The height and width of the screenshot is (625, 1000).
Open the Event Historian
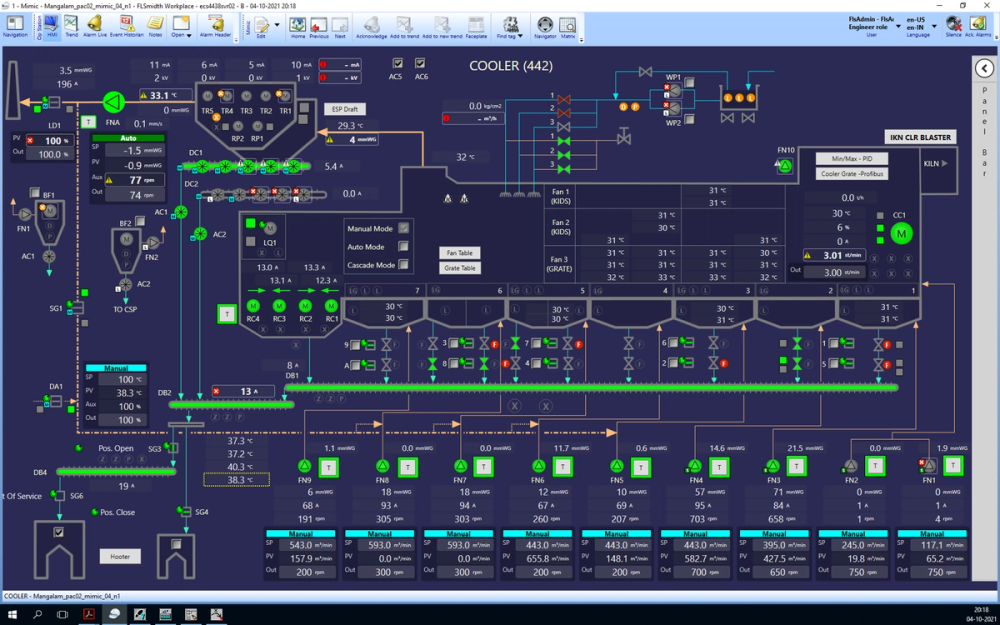127,26
